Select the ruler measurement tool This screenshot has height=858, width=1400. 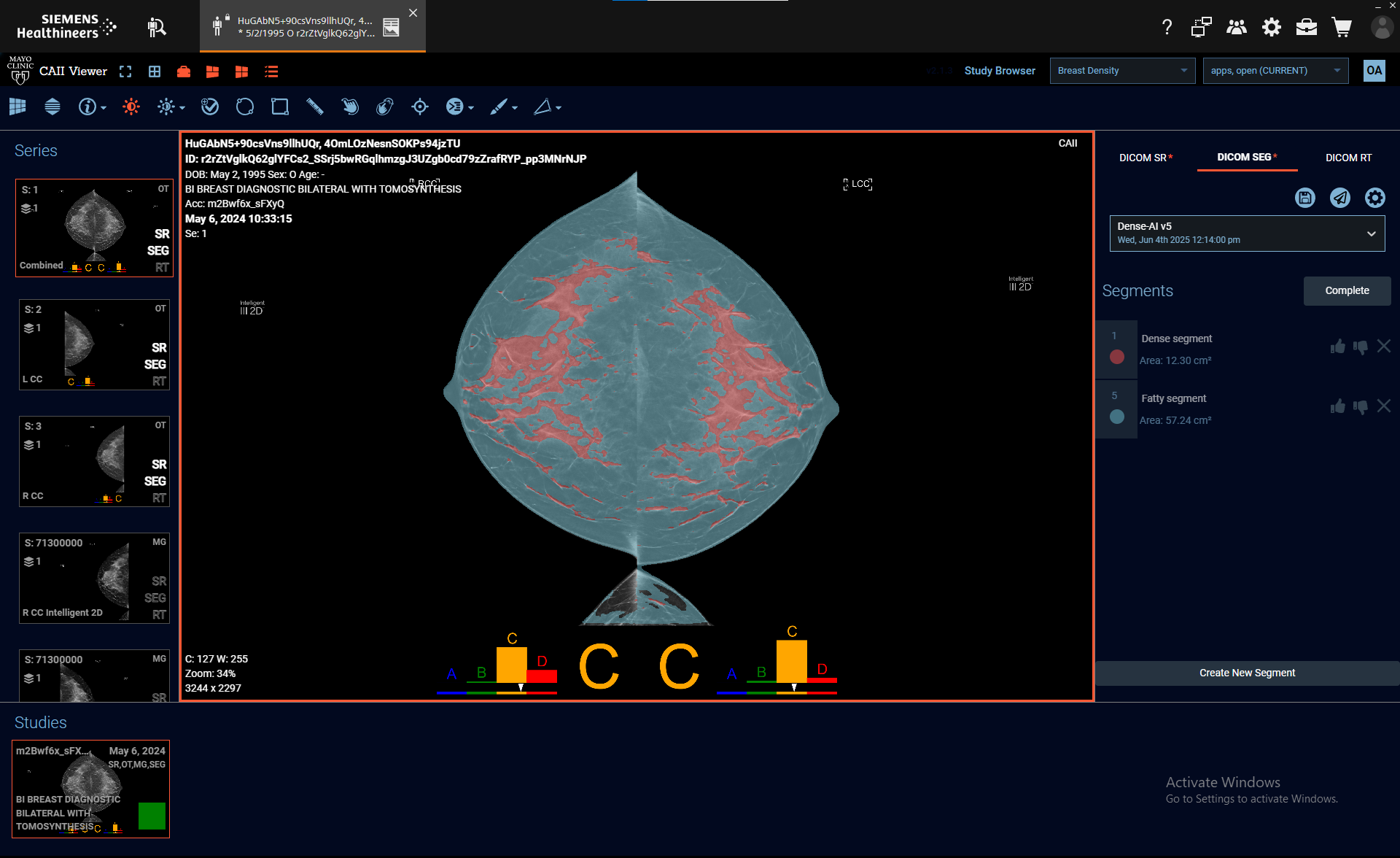click(314, 107)
